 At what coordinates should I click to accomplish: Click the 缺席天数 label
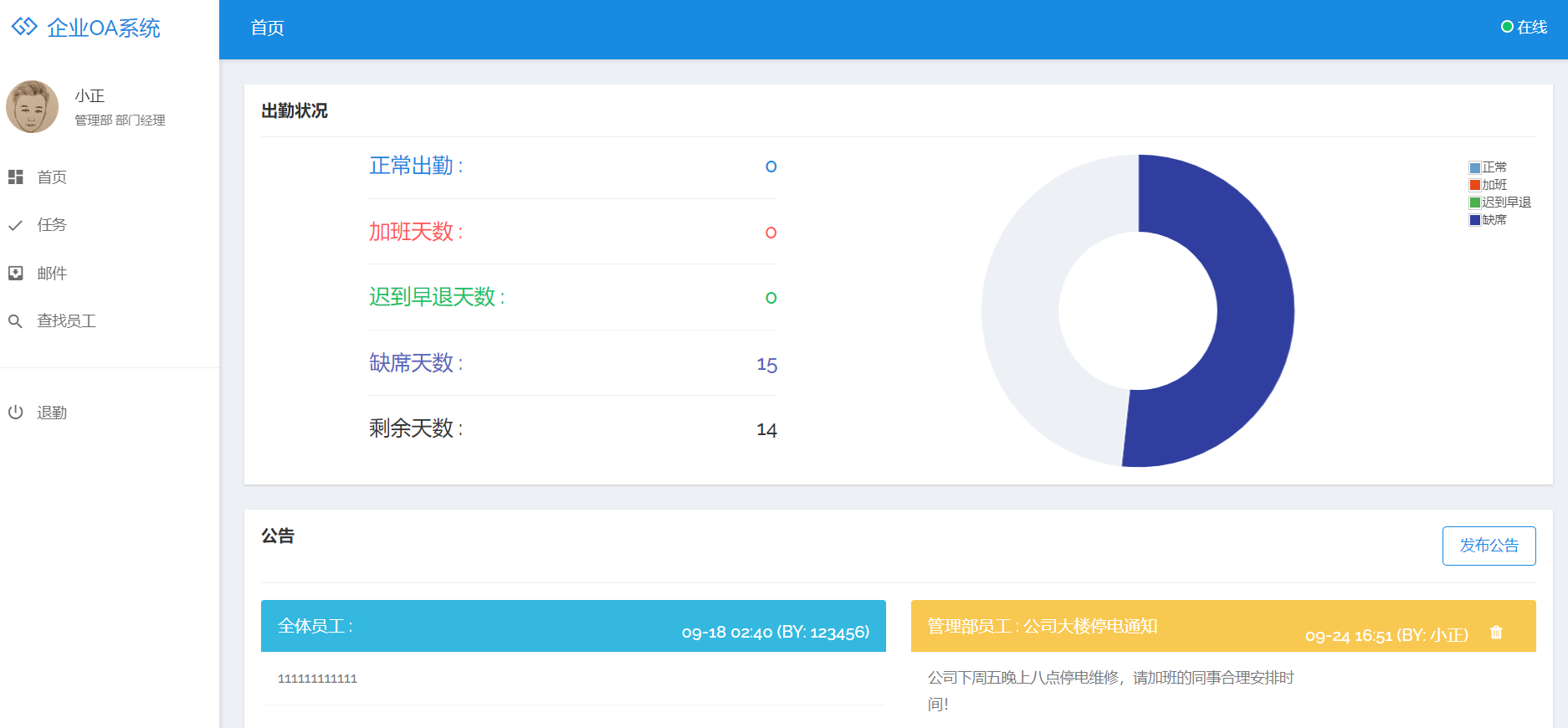coord(417,362)
